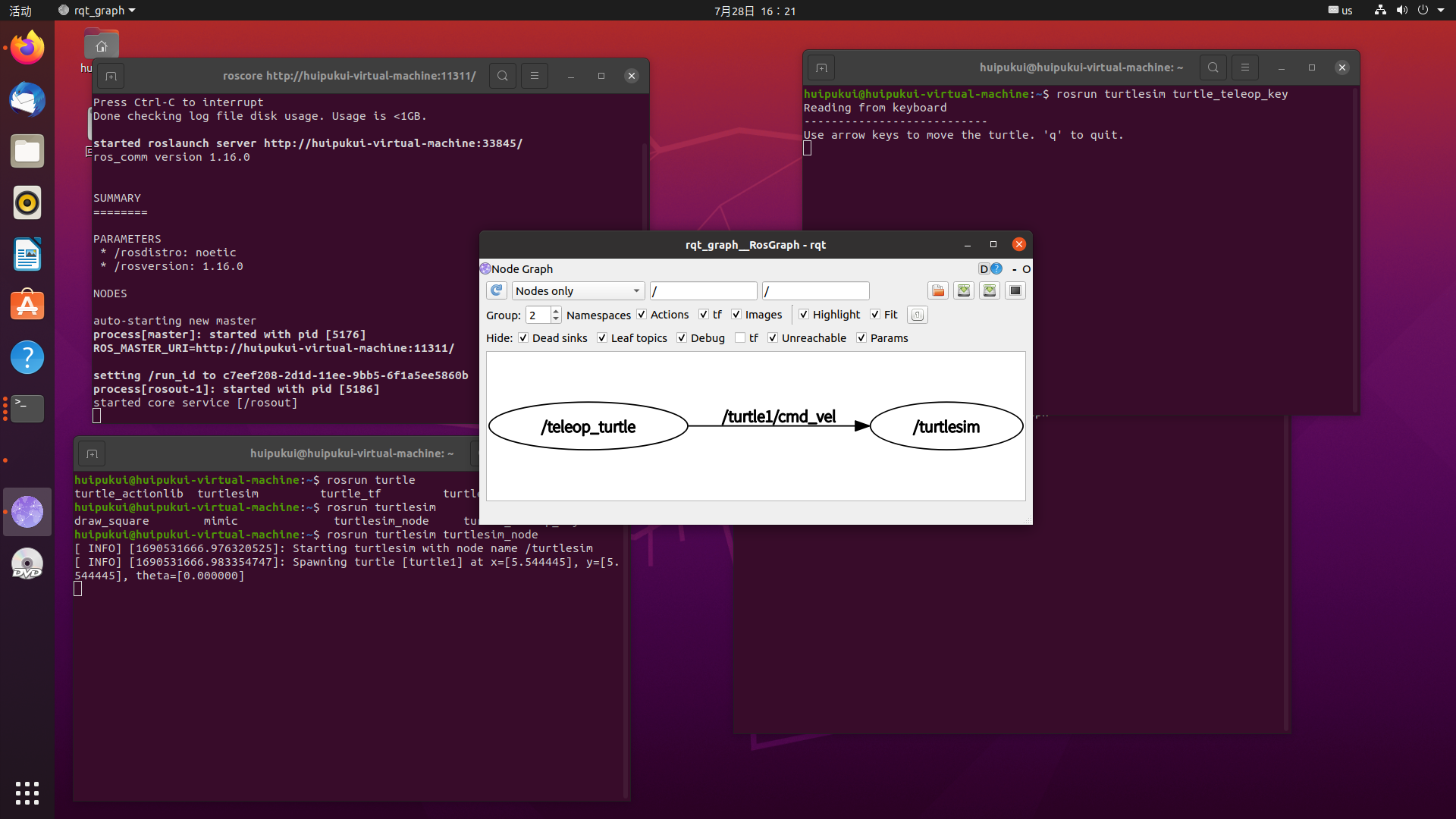Open Help from the dock
This screenshot has height=819, width=1456.
coord(27,357)
